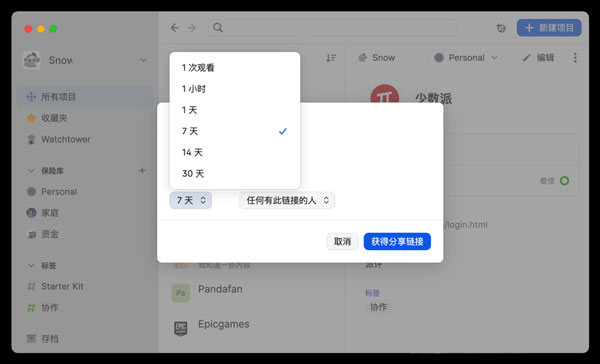Viewport: 600px width, 364px height.
Task: Click the search magnifier icon
Action: click(218, 28)
